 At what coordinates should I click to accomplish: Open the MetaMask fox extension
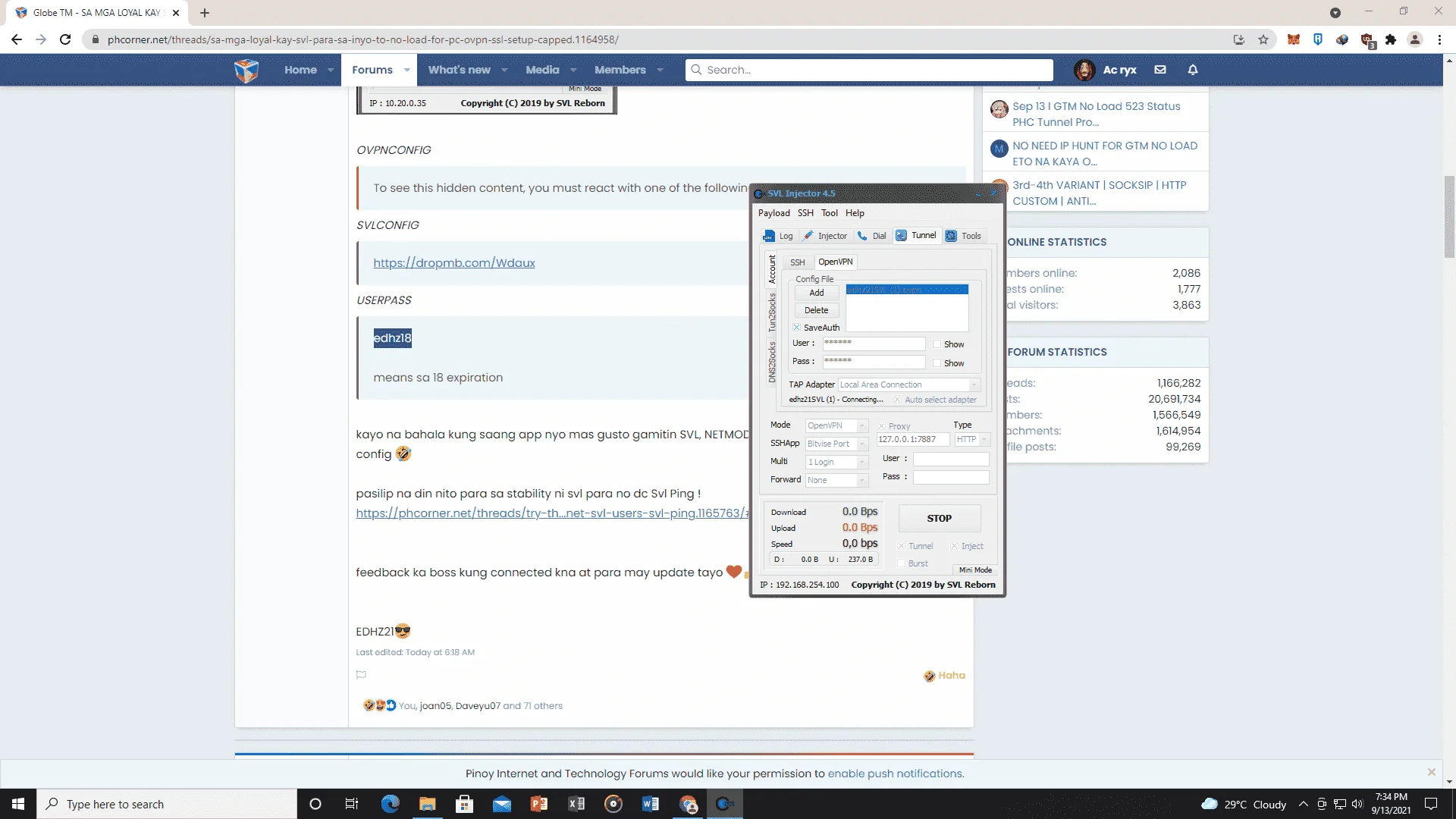[1294, 39]
